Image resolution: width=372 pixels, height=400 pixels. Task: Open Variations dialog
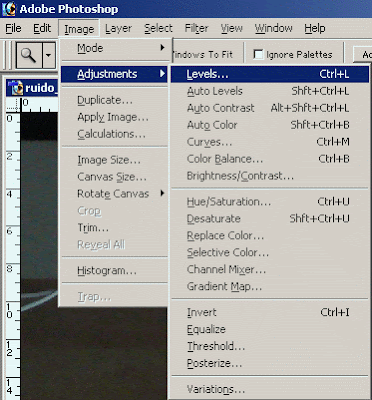click(270, 389)
